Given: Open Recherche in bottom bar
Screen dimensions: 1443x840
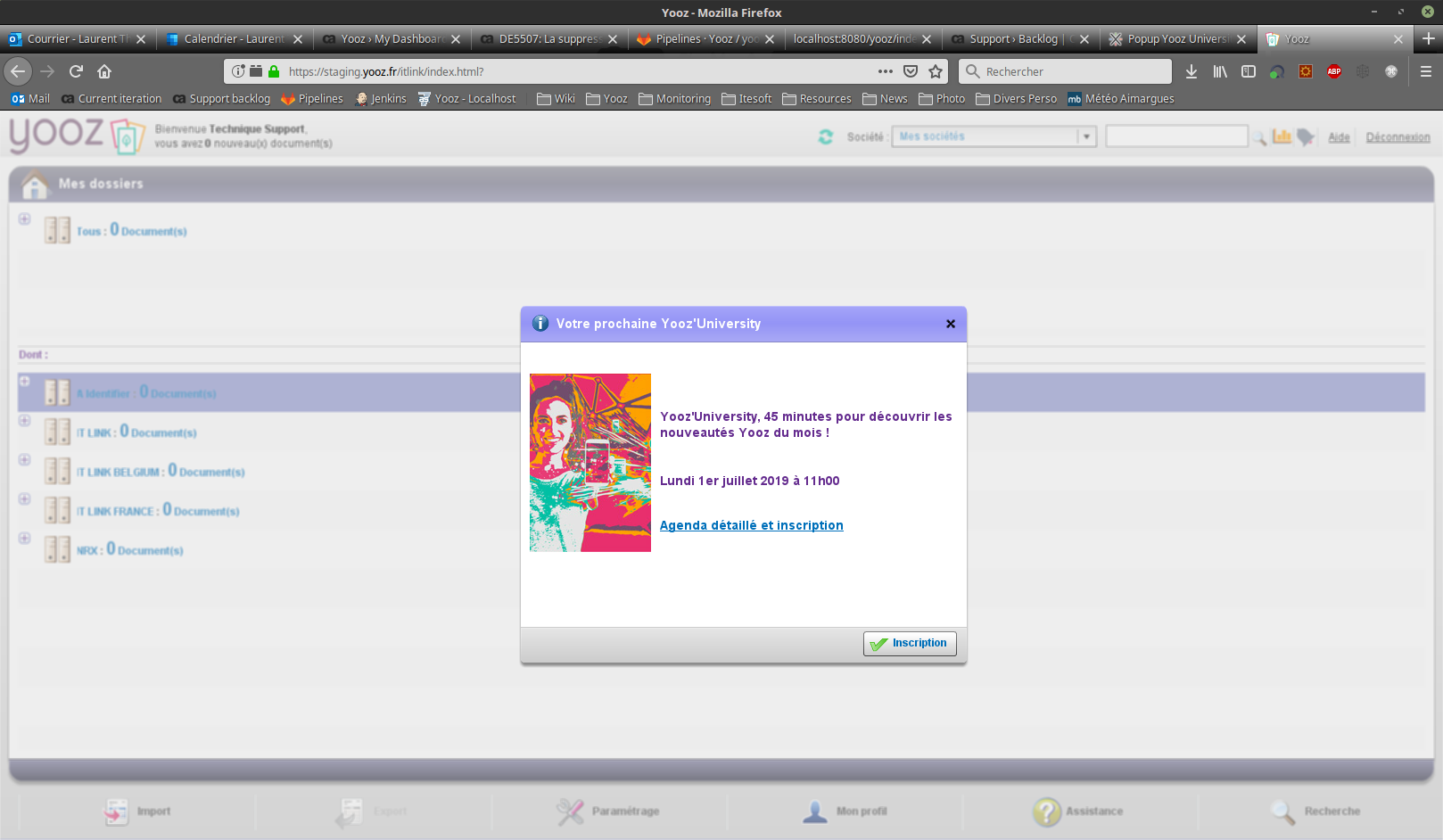Looking at the screenshot, I should point(1315,811).
